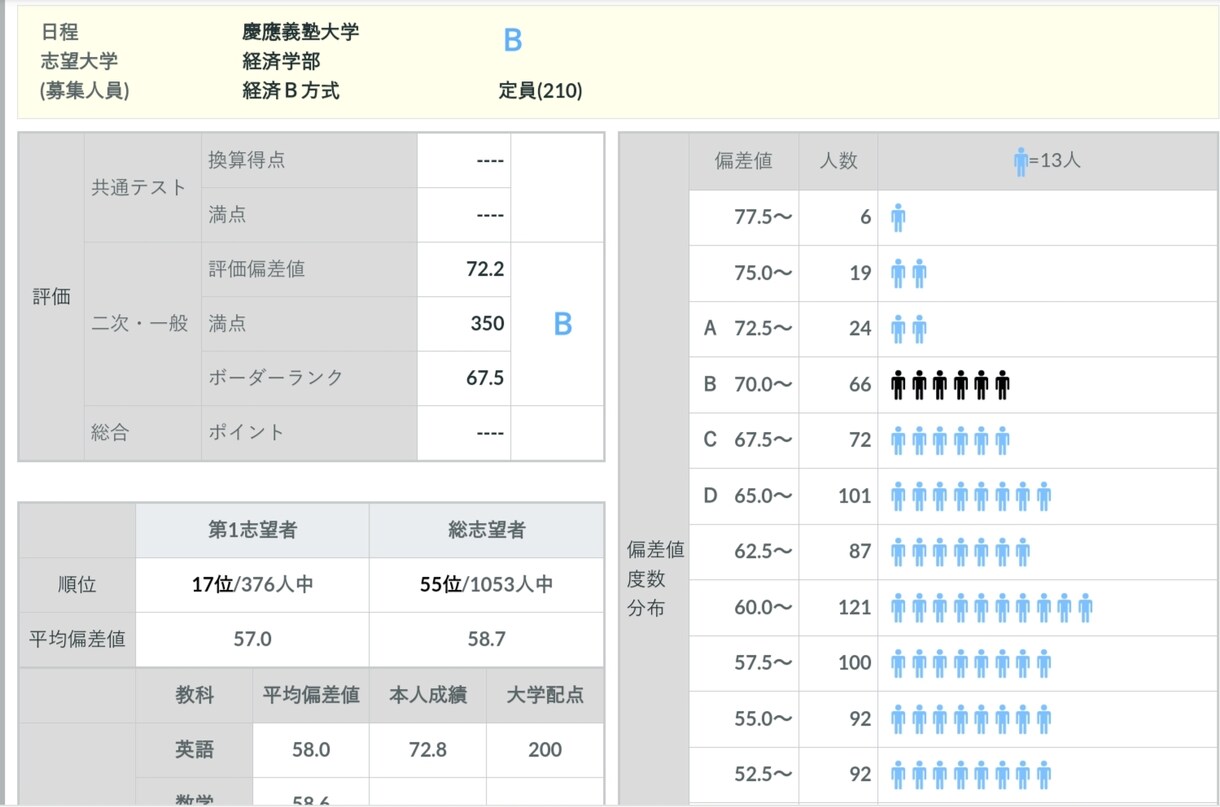Click the count 6 in the 77.5~ row

click(866, 217)
